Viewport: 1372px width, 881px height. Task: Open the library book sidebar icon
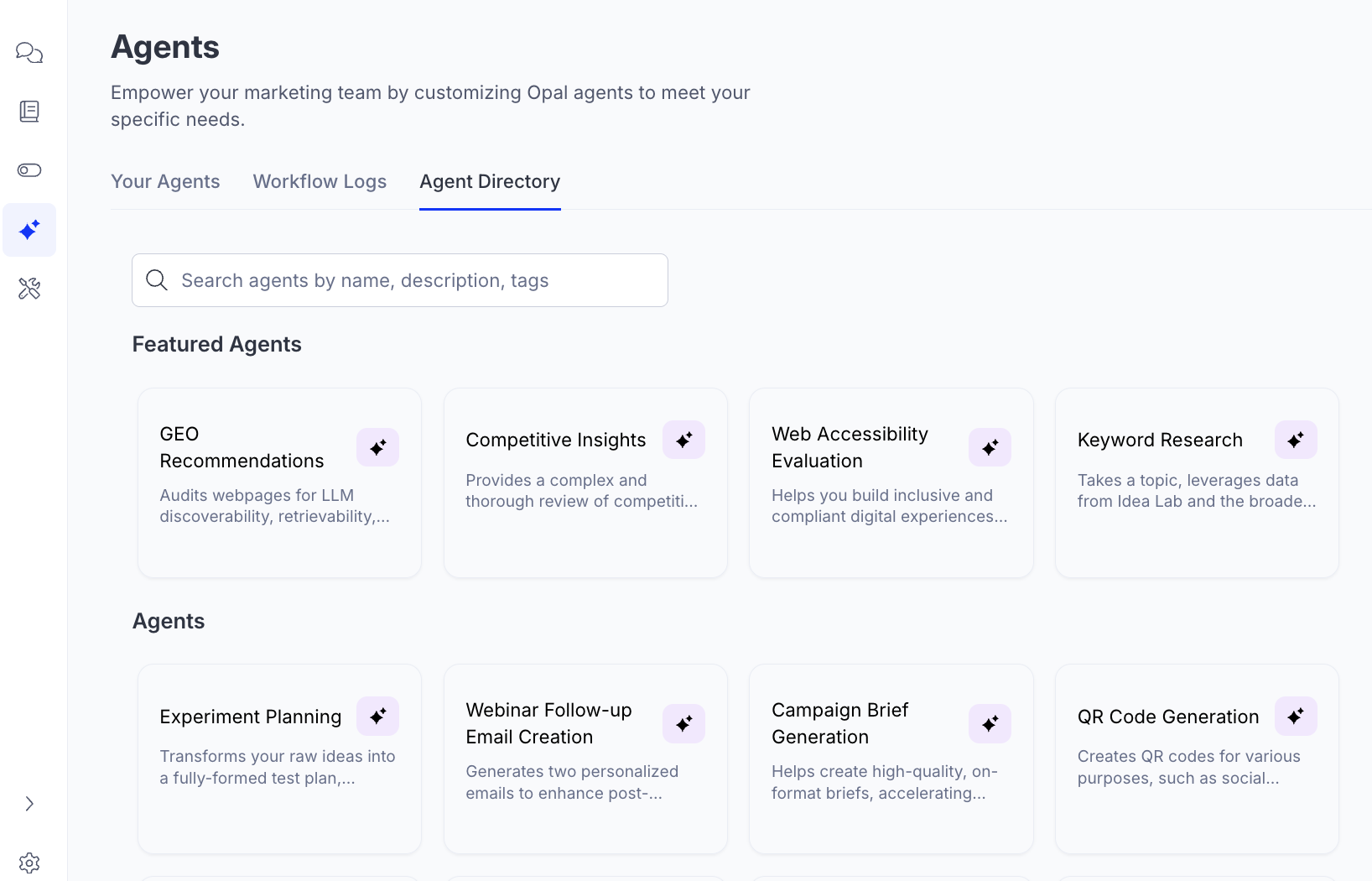pyautogui.click(x=29, y=112)
